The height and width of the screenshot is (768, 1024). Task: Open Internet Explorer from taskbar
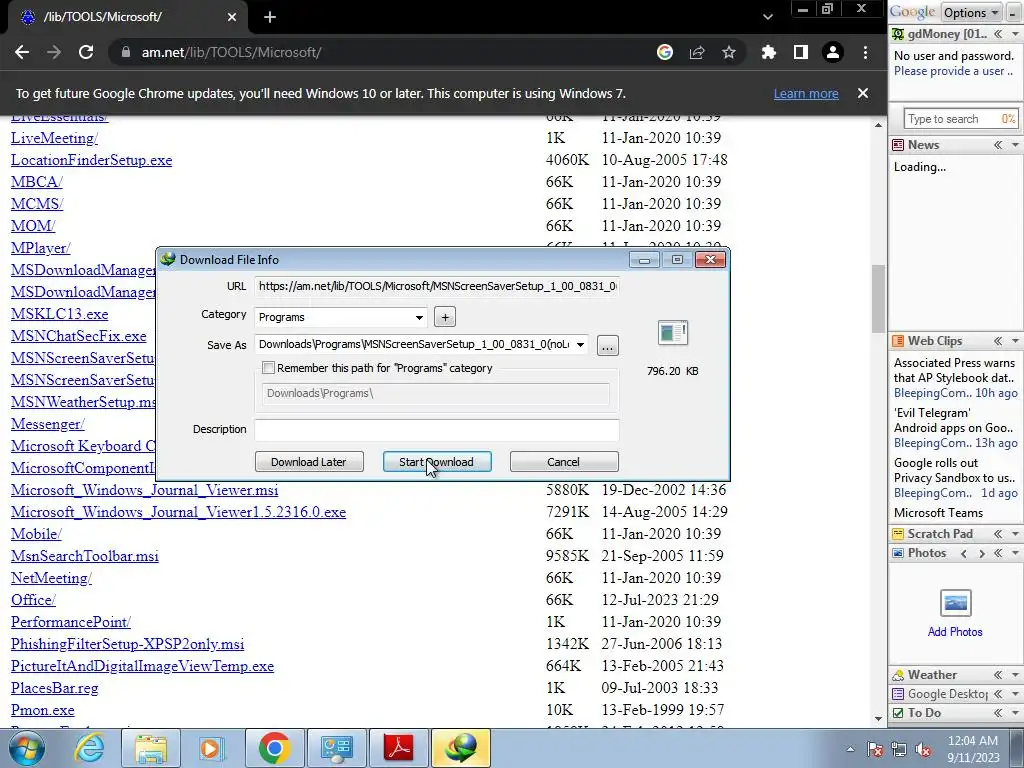pos(88,748)
